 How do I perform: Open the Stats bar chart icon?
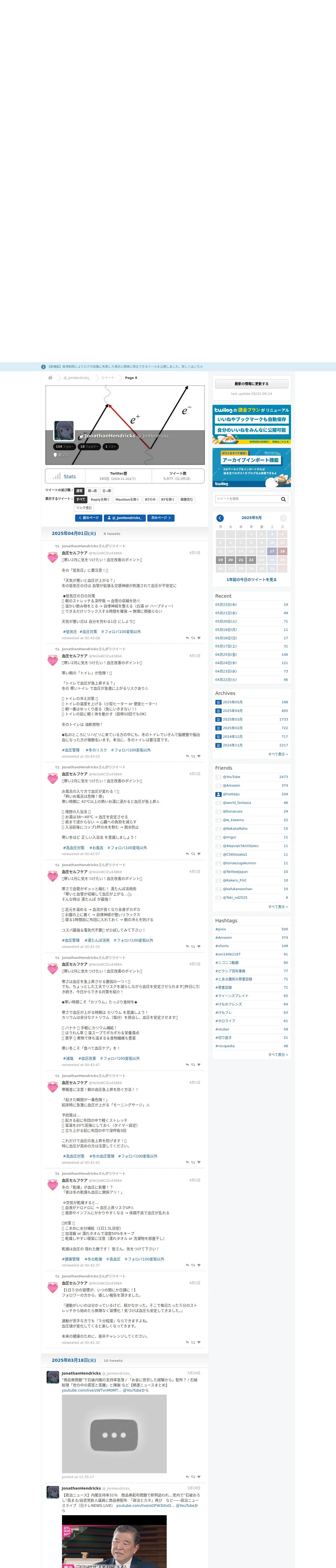point(57,476)
